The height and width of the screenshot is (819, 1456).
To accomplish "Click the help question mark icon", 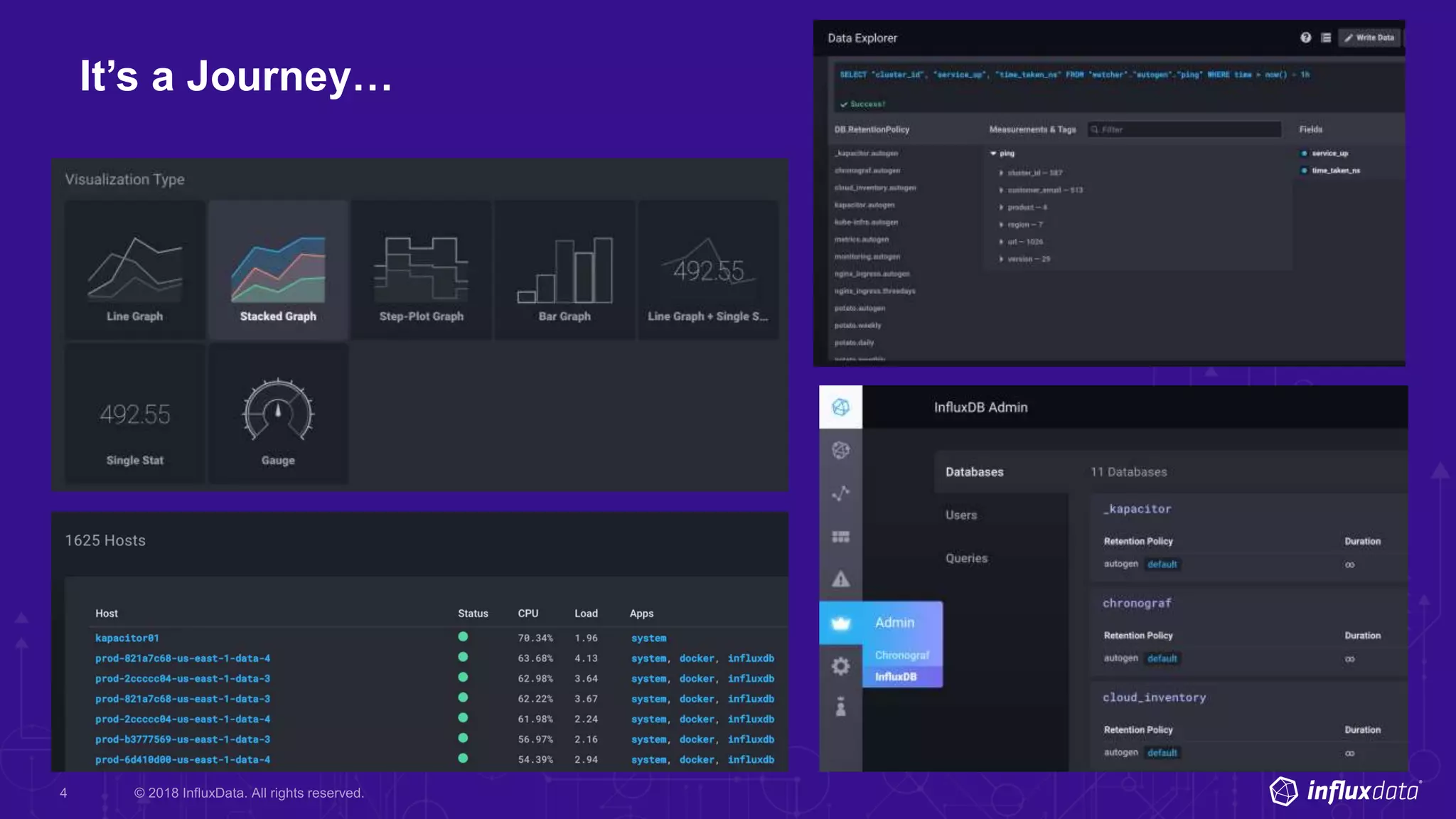I will pos(1305,38).
